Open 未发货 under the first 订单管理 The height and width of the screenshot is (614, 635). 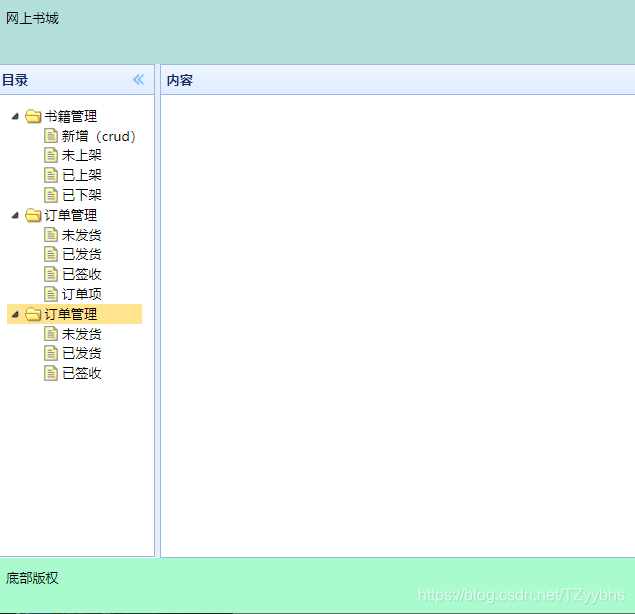pos(81,235)
